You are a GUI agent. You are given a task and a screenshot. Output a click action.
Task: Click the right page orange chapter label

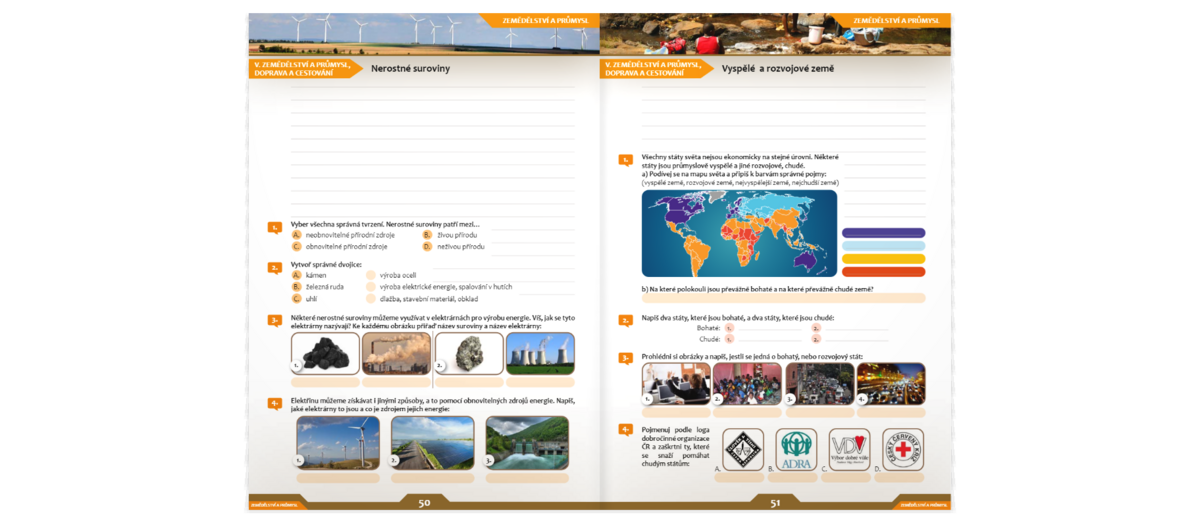pos(657,69)
